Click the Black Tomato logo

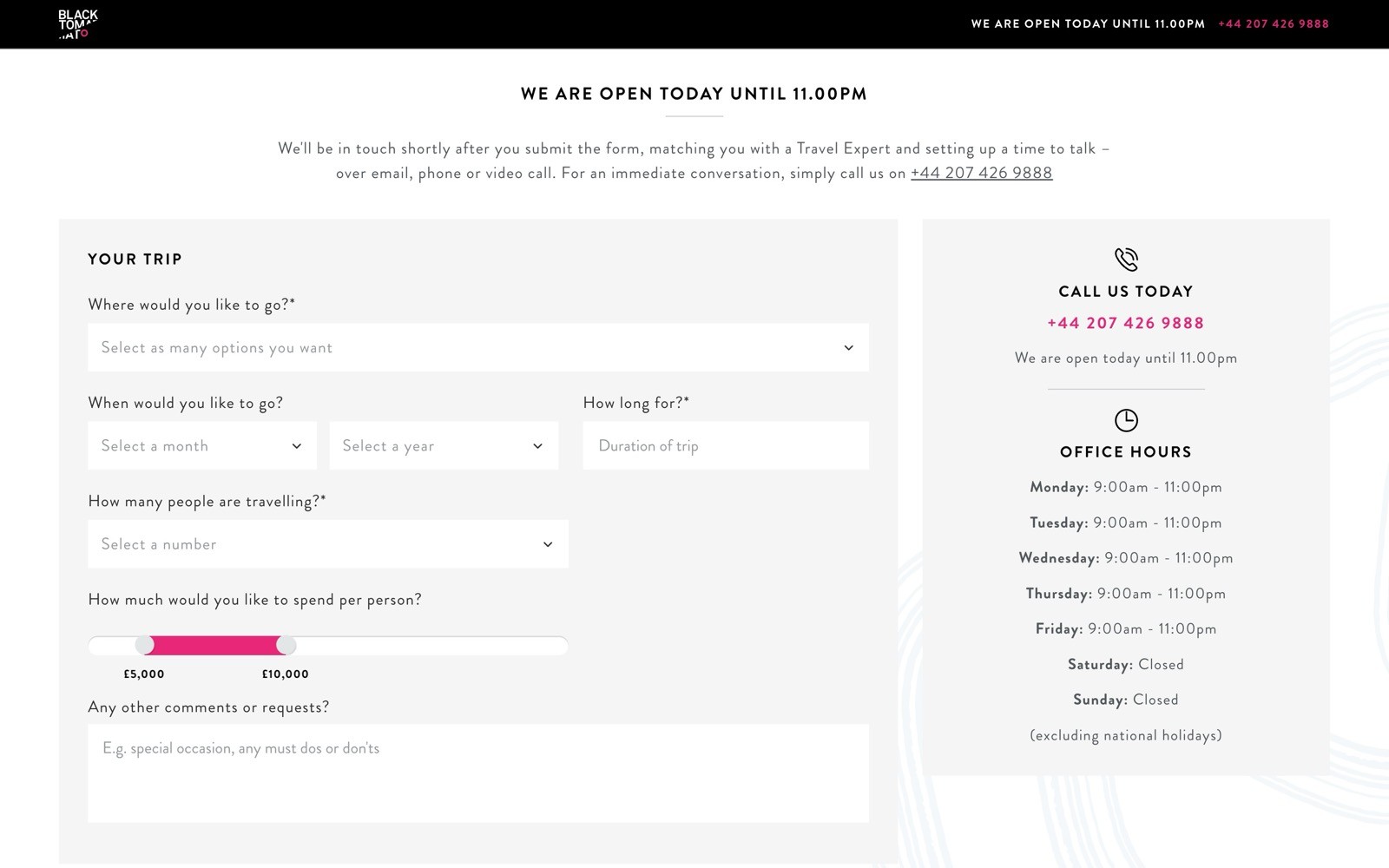[76, 24]
